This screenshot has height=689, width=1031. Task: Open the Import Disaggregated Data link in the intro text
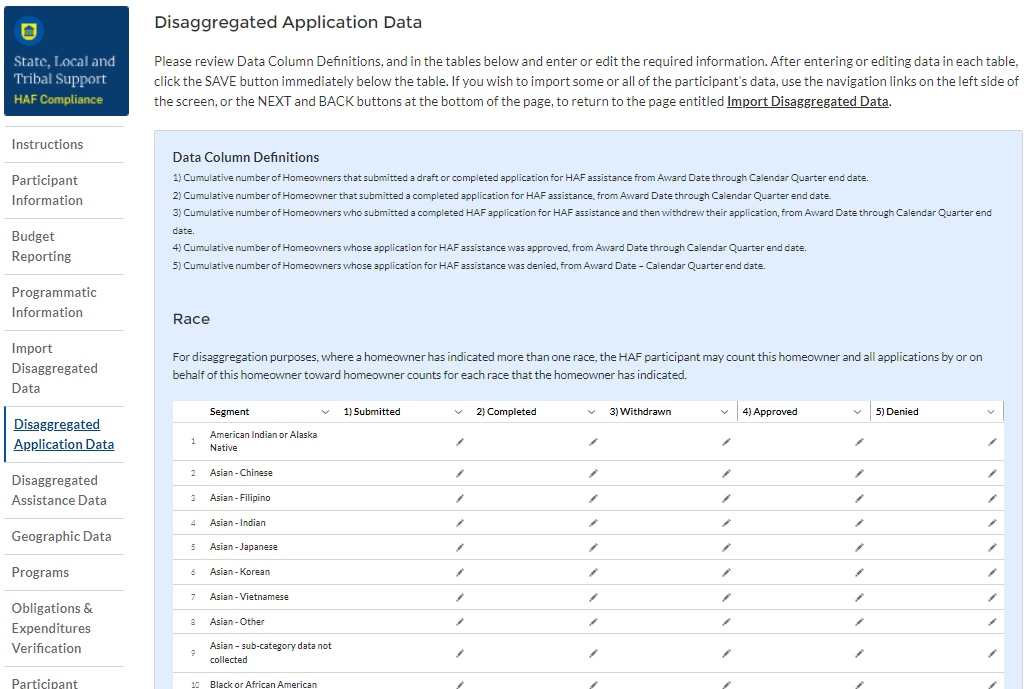tap(807, 101)
